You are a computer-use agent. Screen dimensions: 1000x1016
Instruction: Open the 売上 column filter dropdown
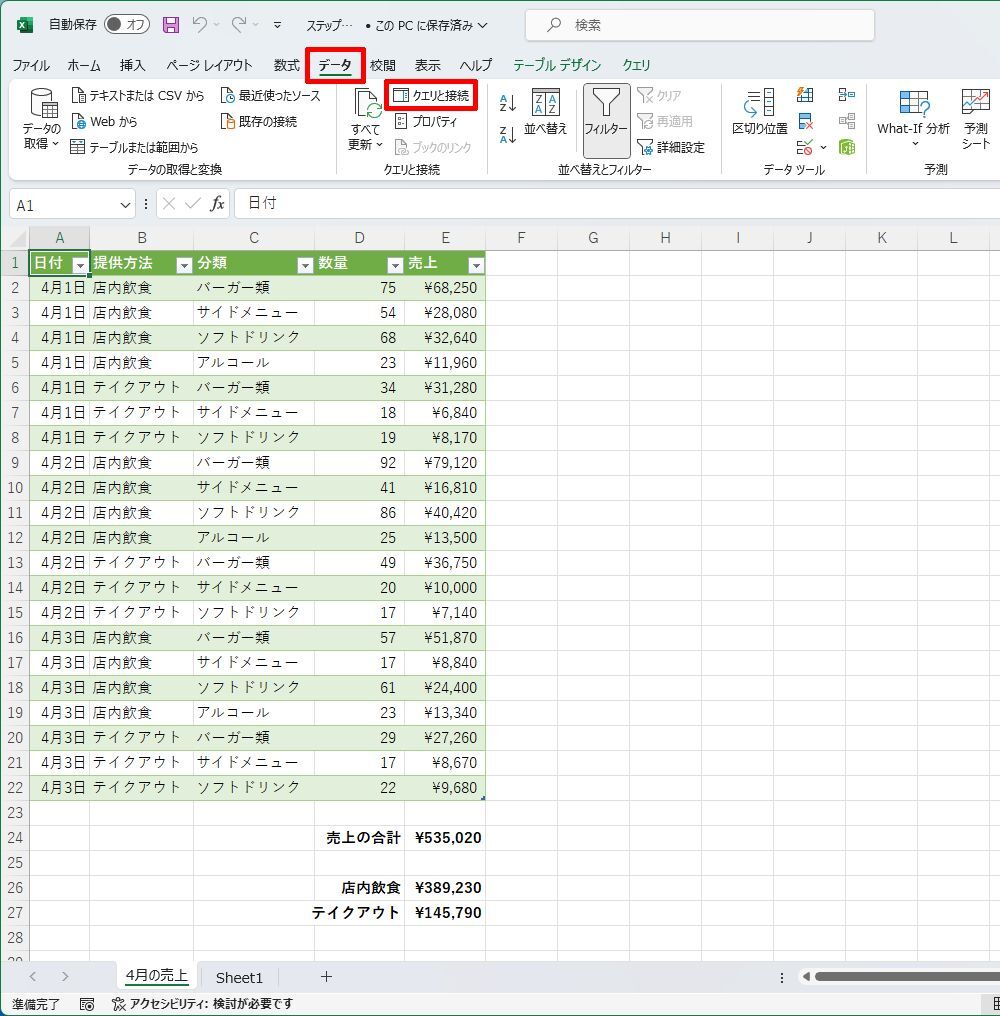(x=476, y=265)
